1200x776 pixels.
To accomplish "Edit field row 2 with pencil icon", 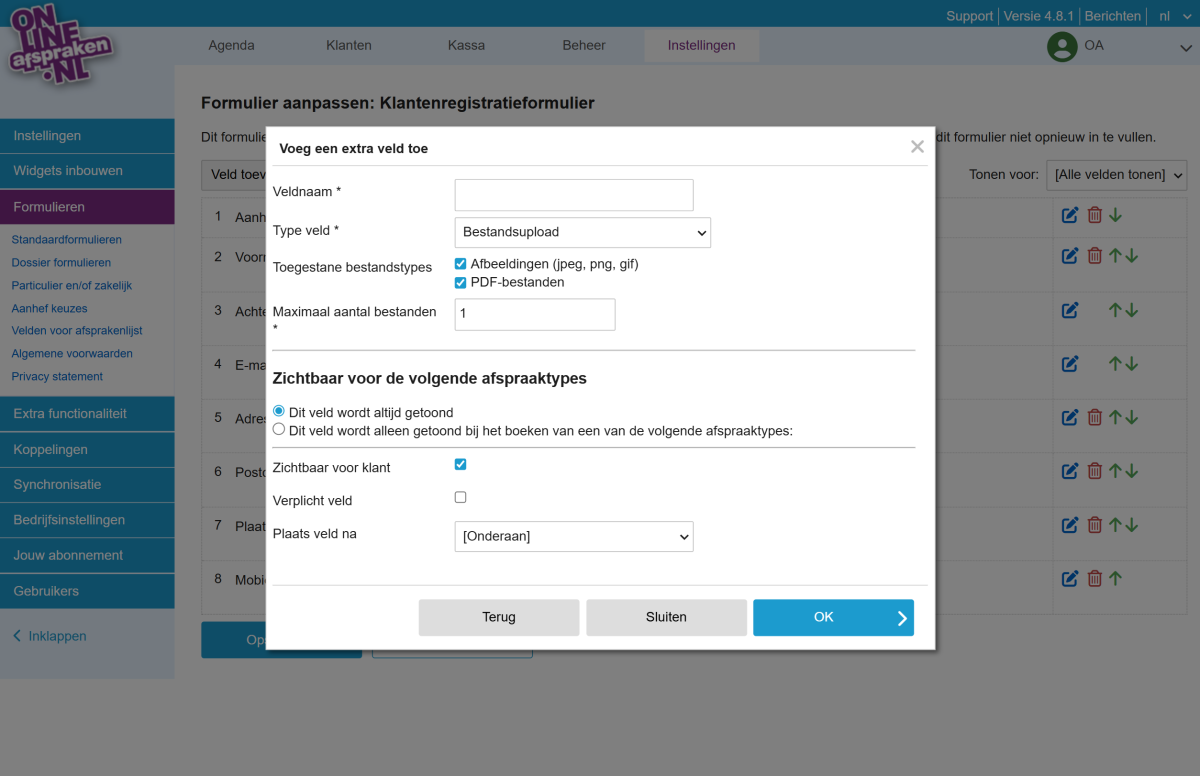I will coord(1070,255).
